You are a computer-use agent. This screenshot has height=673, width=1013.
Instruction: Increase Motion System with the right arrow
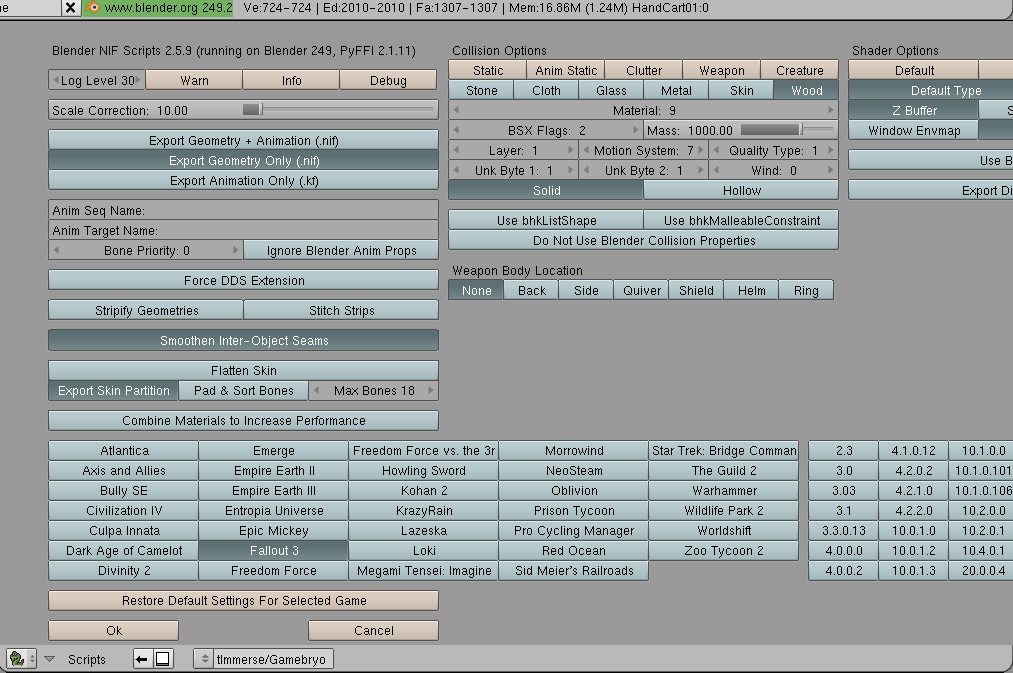click(702, 150)
